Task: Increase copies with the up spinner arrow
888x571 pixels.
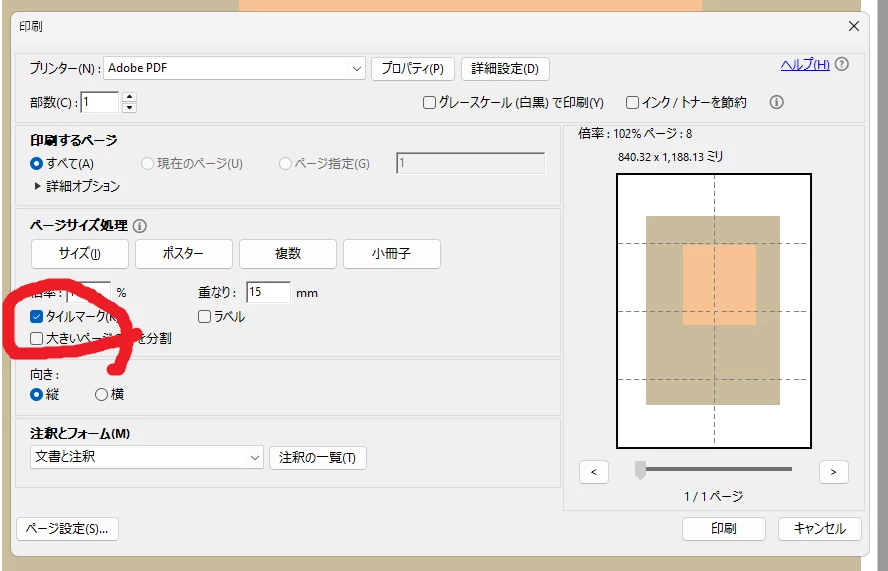Action: click(130, 97)
